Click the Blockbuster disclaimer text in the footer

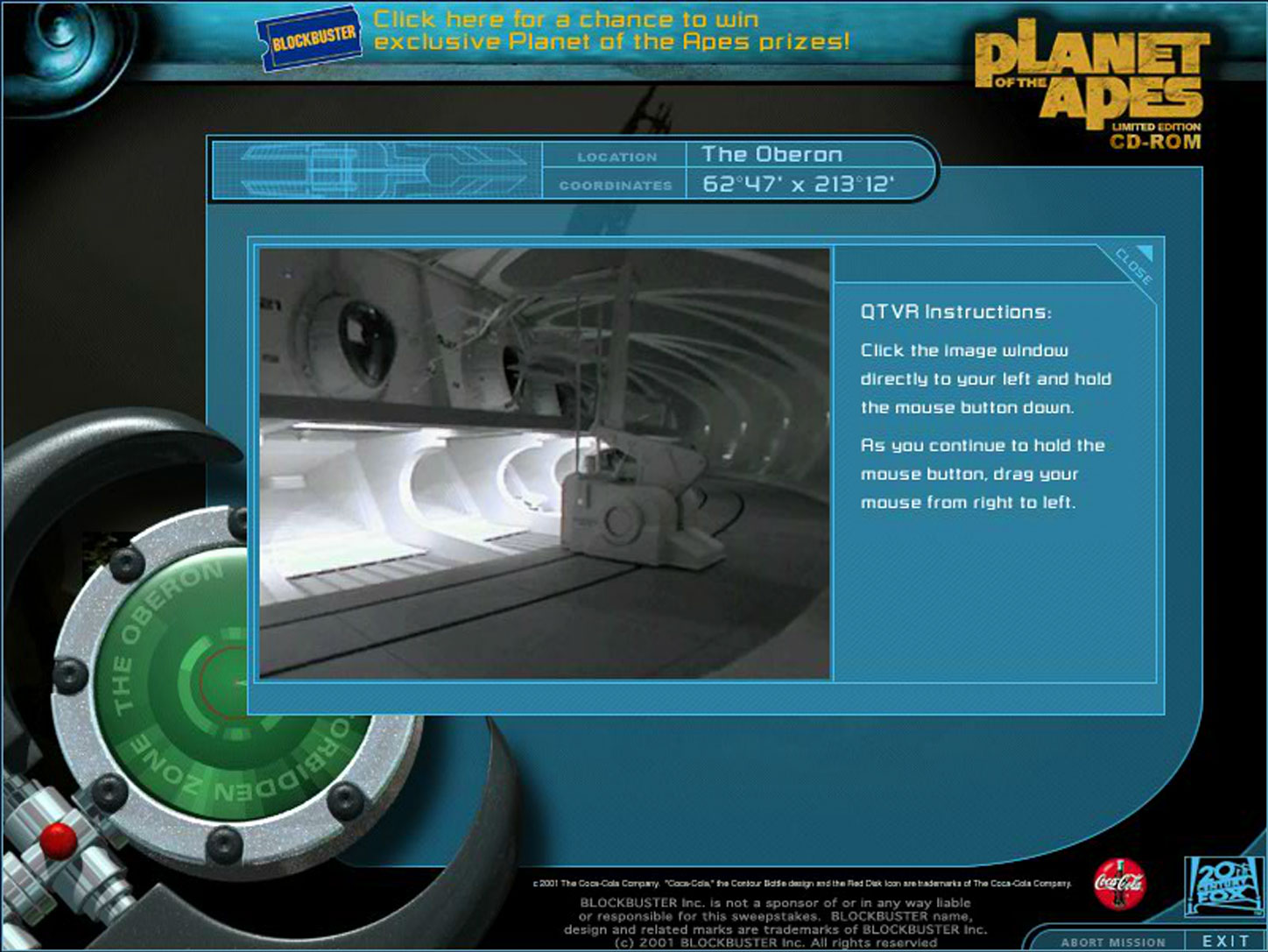pos(775,922)
